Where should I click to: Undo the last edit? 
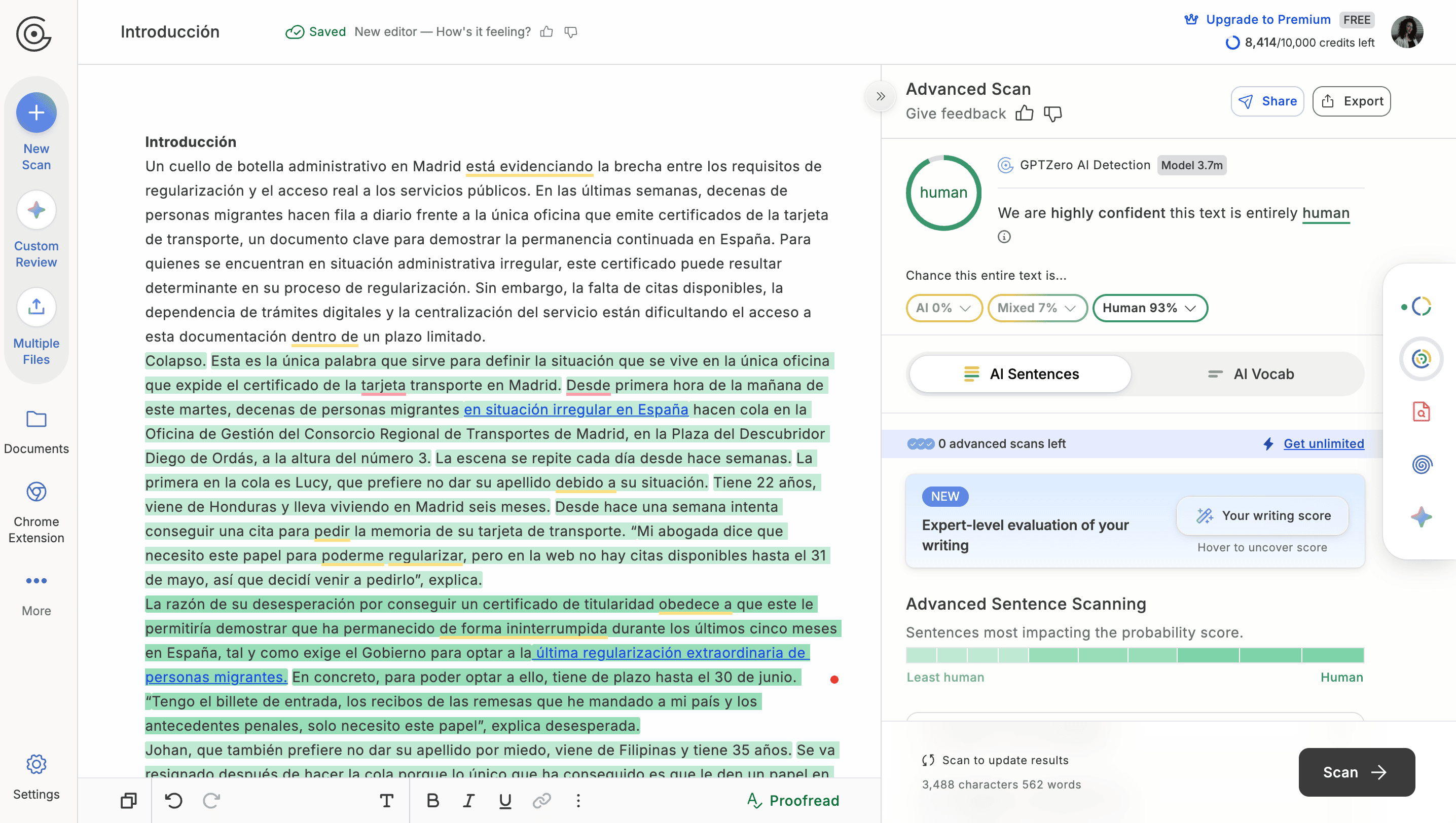[x=173, y=800]
